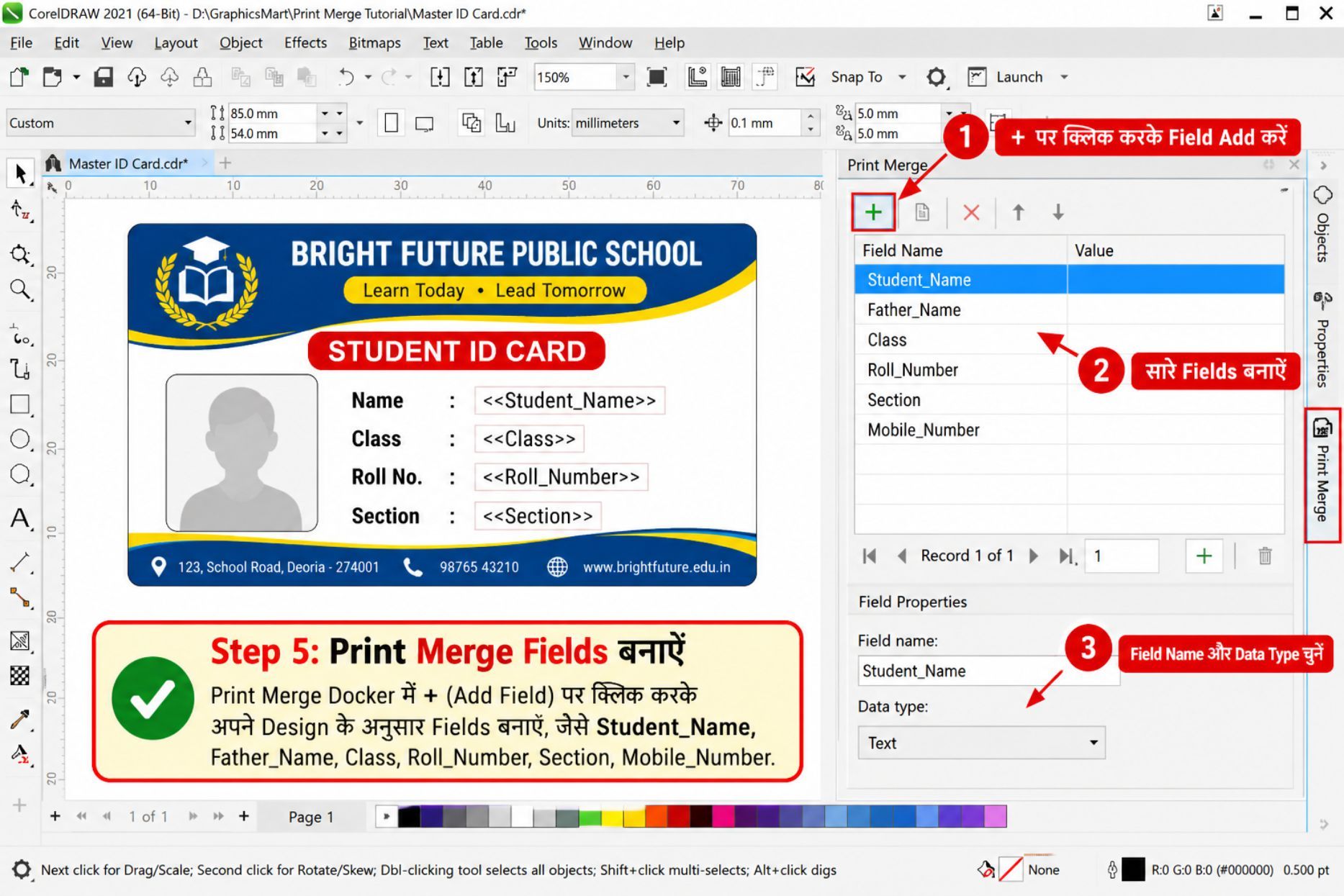Screen dimensions: 1344x896
Task: Click the Field name input box
Action: (988, 671)
